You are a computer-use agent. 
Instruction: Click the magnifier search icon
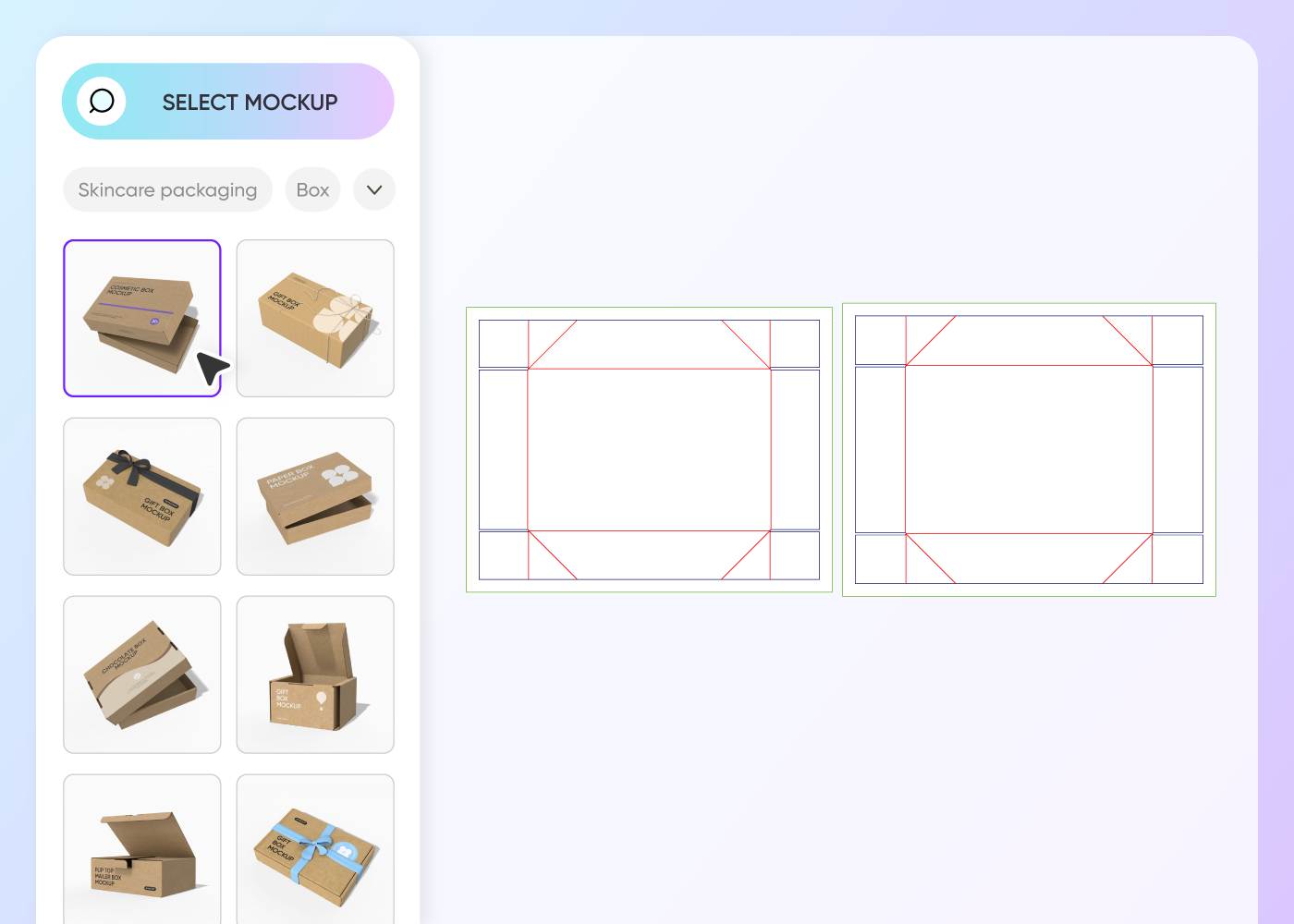[101, 102]
